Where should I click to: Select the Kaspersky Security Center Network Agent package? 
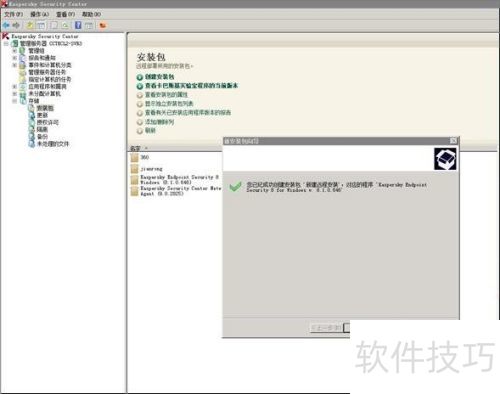coord(176,191)
